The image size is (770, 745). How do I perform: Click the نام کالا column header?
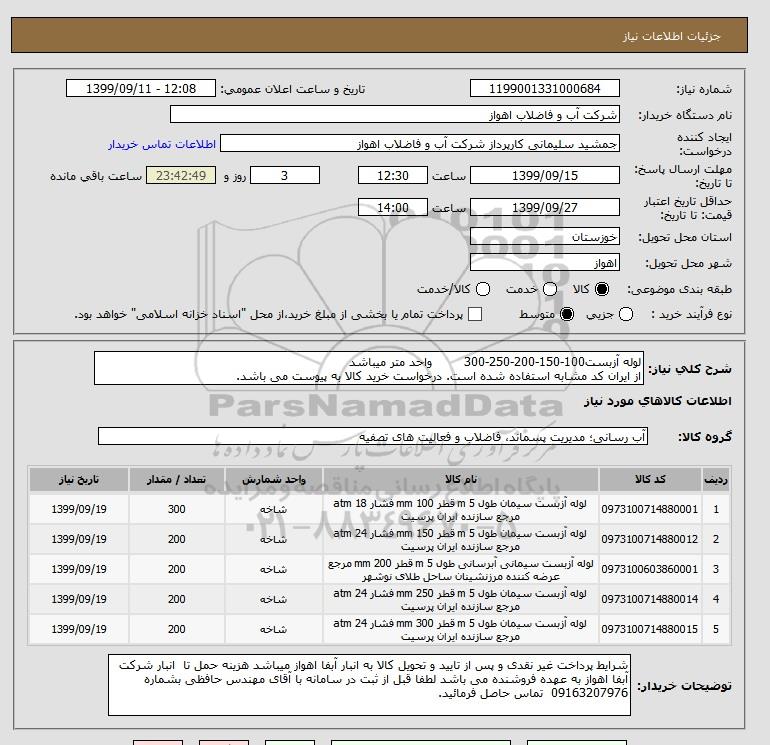pos(461,479)
